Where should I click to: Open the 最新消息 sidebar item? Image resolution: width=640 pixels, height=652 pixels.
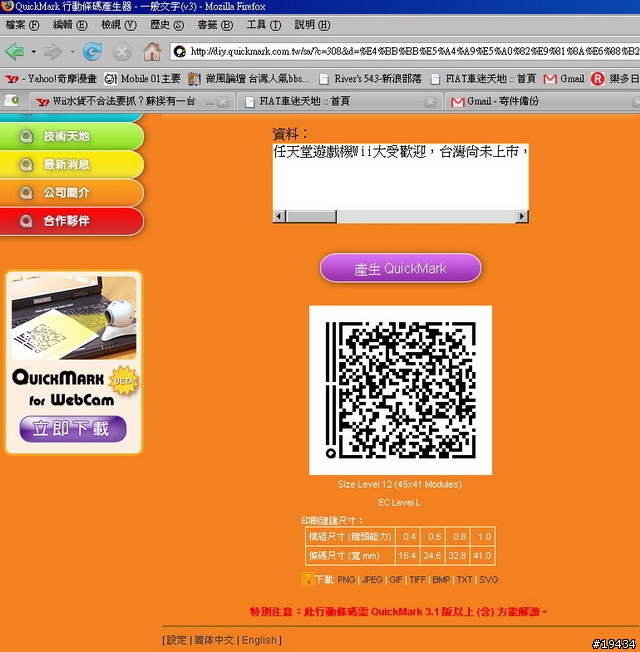point(72,164)
